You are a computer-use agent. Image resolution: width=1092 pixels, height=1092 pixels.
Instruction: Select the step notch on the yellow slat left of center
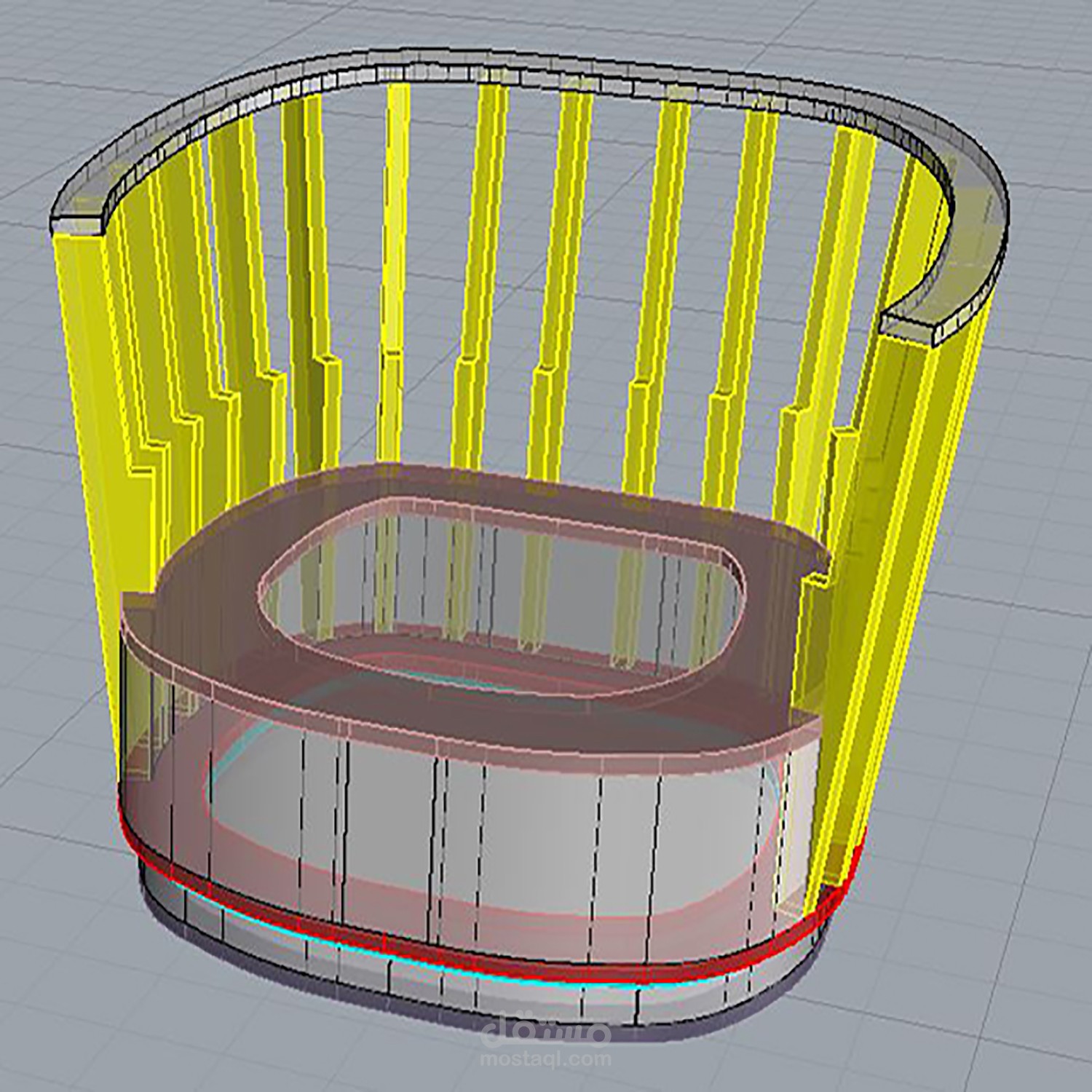pyautogui.click(x=394, y=357)
